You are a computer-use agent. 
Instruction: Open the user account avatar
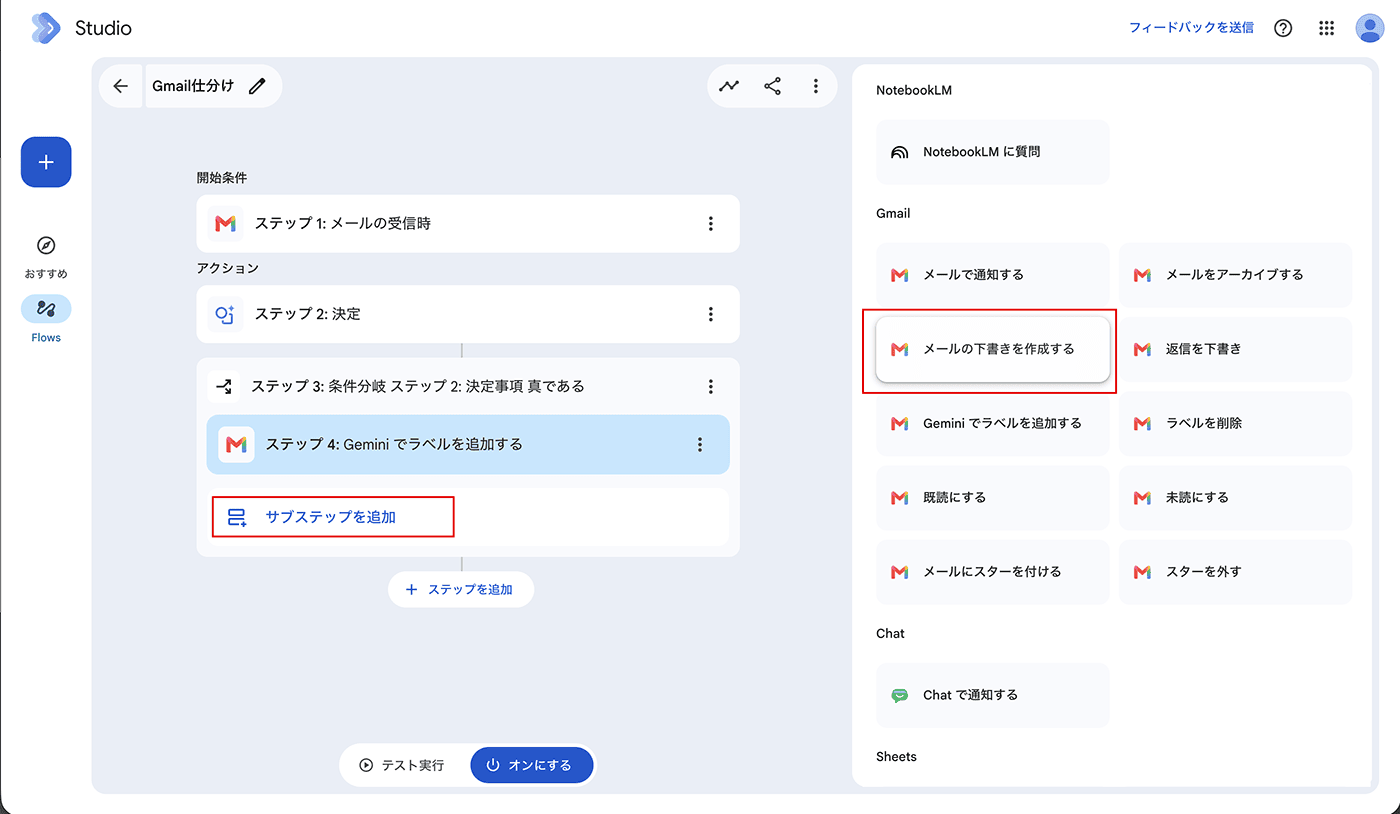point(1369,28)
